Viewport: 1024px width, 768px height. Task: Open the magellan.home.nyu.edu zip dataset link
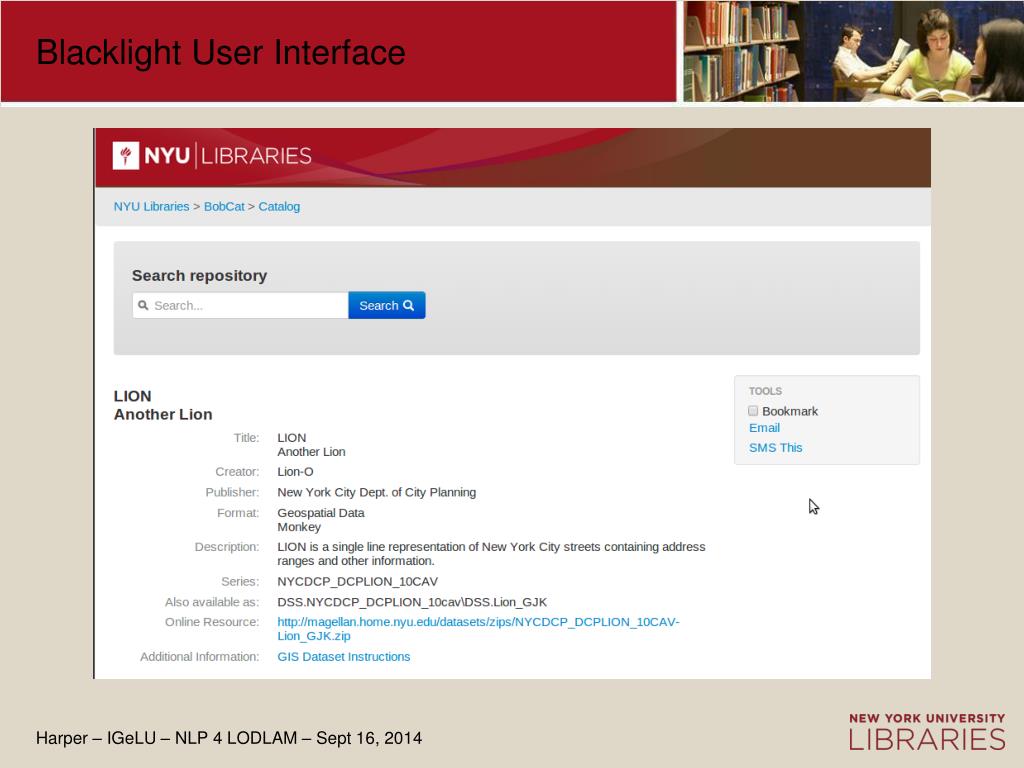[x=478, y=629]
